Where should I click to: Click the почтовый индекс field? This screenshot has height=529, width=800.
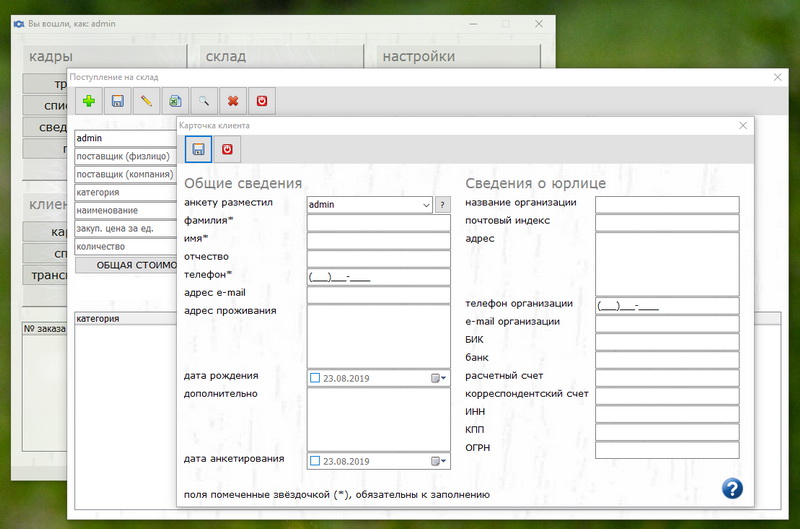tap(667, 223)
